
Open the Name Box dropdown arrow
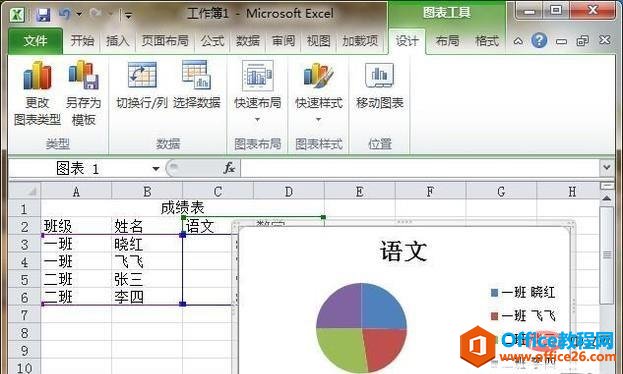coord(156,169)
